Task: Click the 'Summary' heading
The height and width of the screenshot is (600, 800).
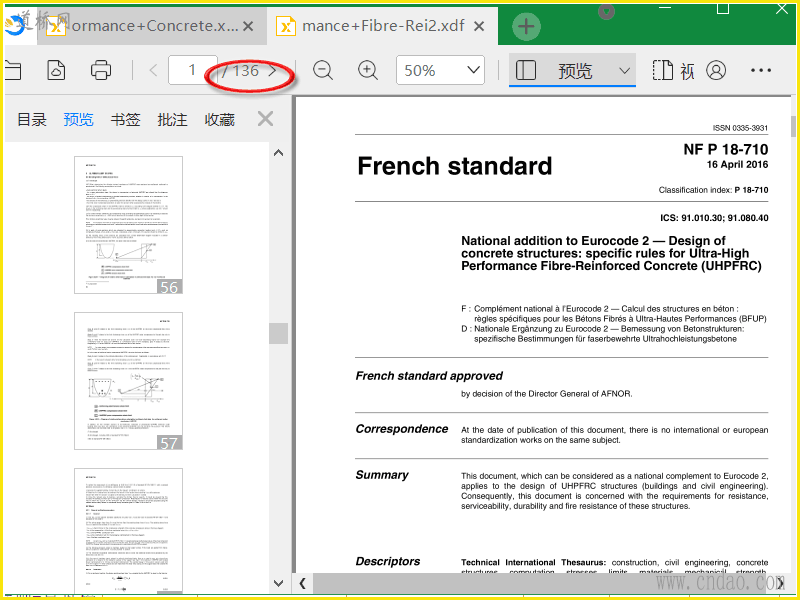Action: click(382, 475)
